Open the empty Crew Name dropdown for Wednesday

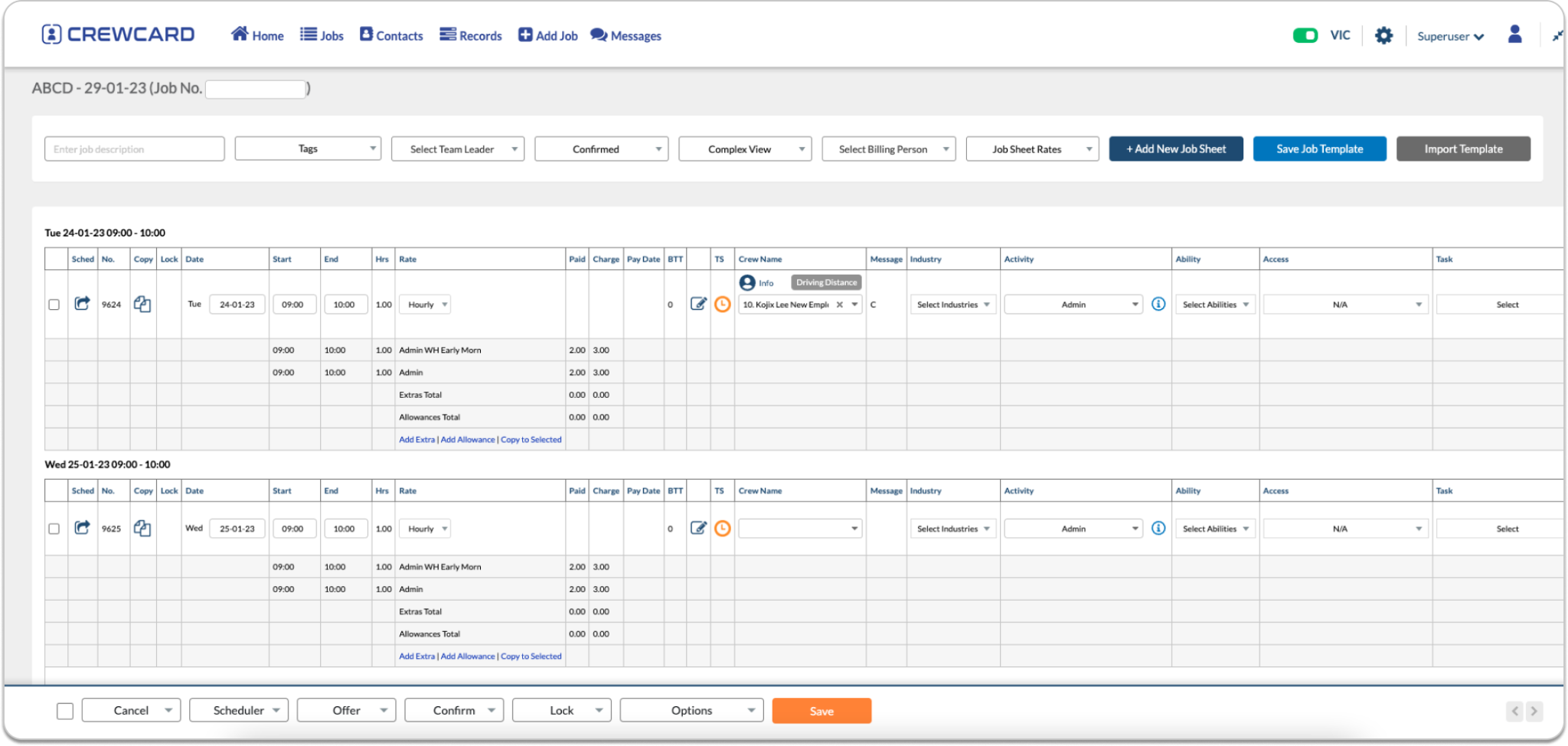pyautogui.click(x=799, y=529)
